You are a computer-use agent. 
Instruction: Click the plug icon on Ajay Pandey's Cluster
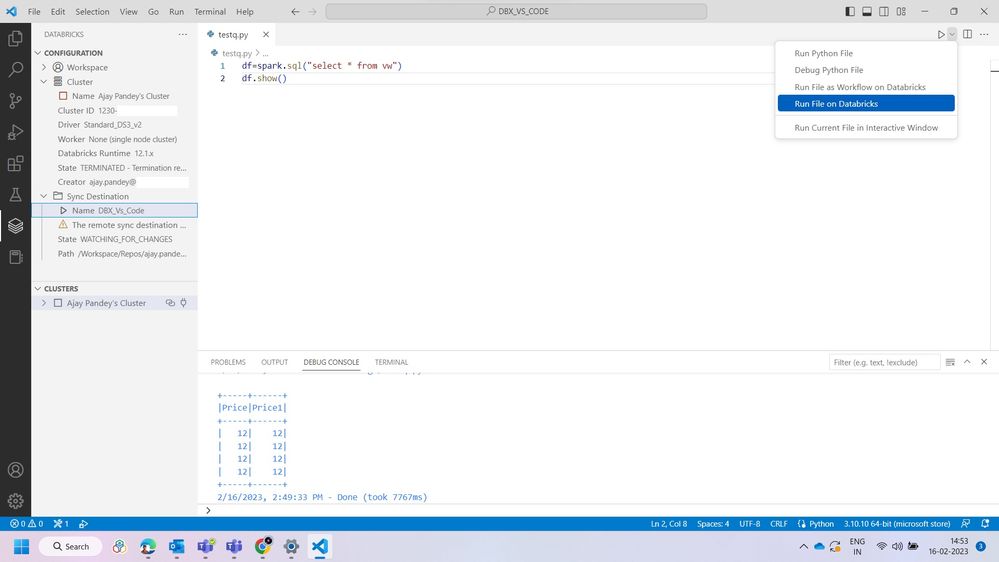pos(184,303)
